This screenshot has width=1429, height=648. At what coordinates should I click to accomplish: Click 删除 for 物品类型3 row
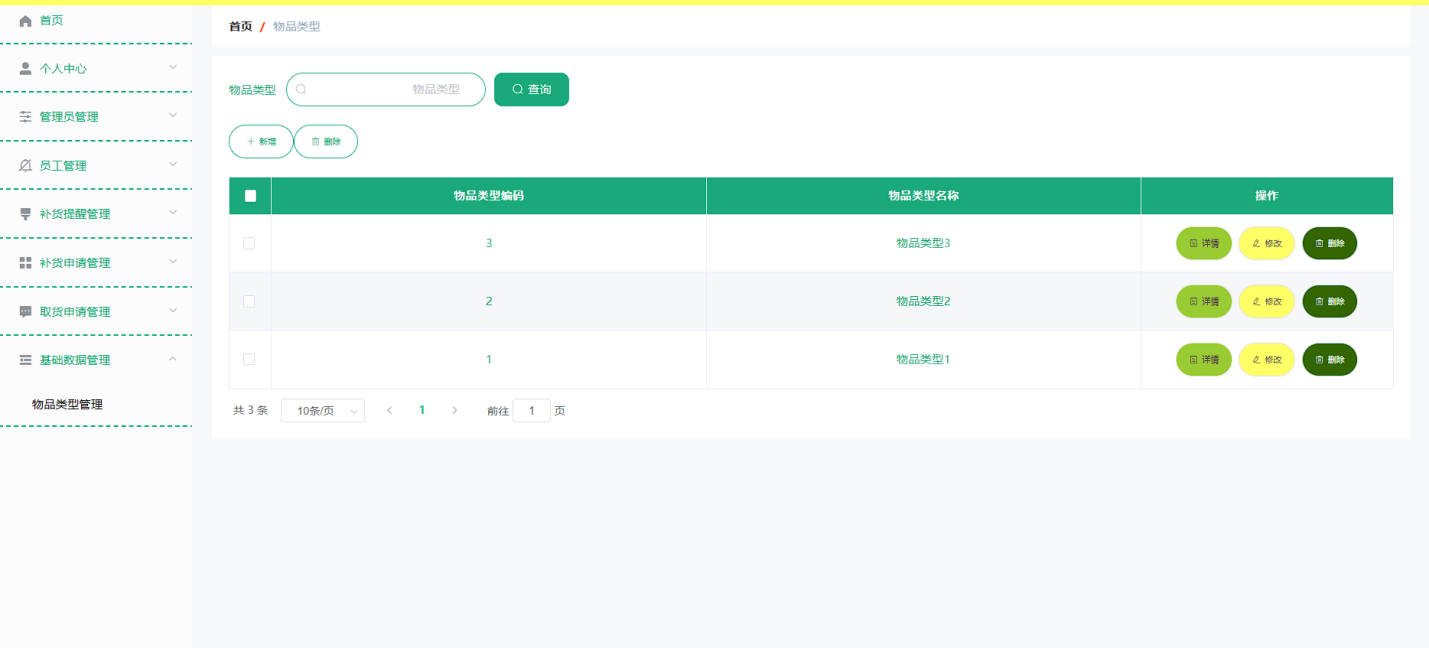[x=1330, y=243]
